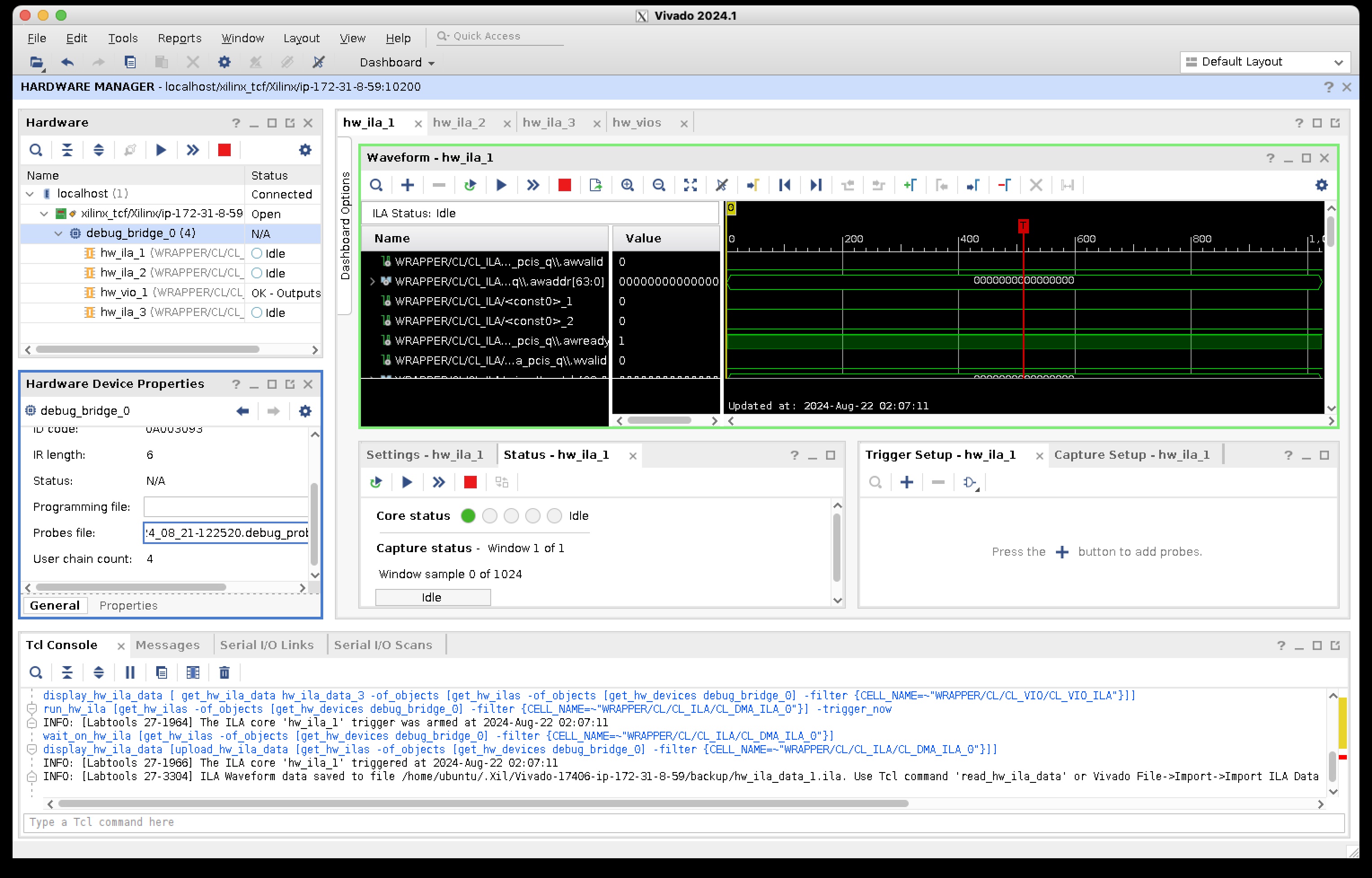
Task: Go to waveform end
Action: [x=816, y=185]
